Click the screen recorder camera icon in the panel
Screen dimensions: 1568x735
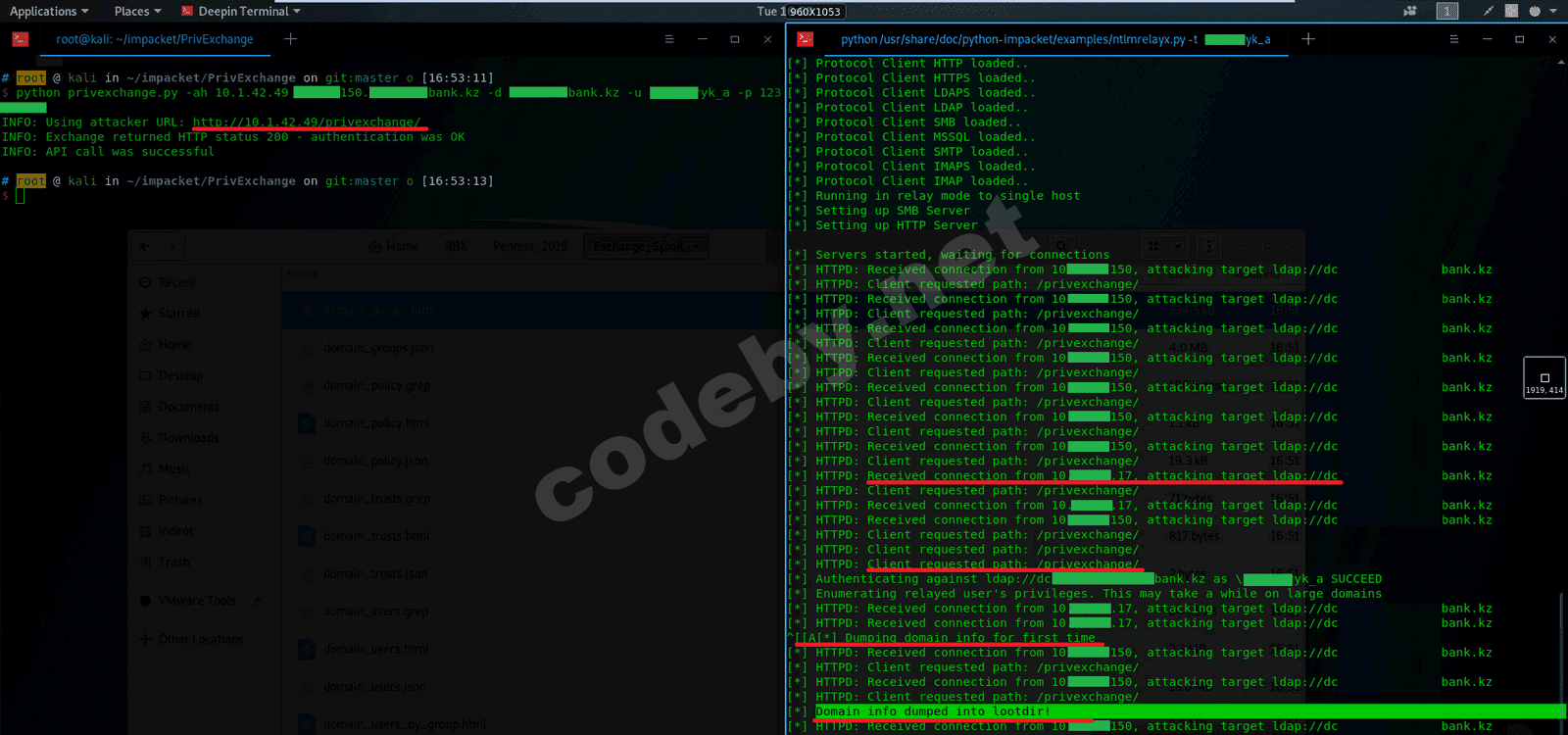pyautogui.click(x=1410, y=12)
